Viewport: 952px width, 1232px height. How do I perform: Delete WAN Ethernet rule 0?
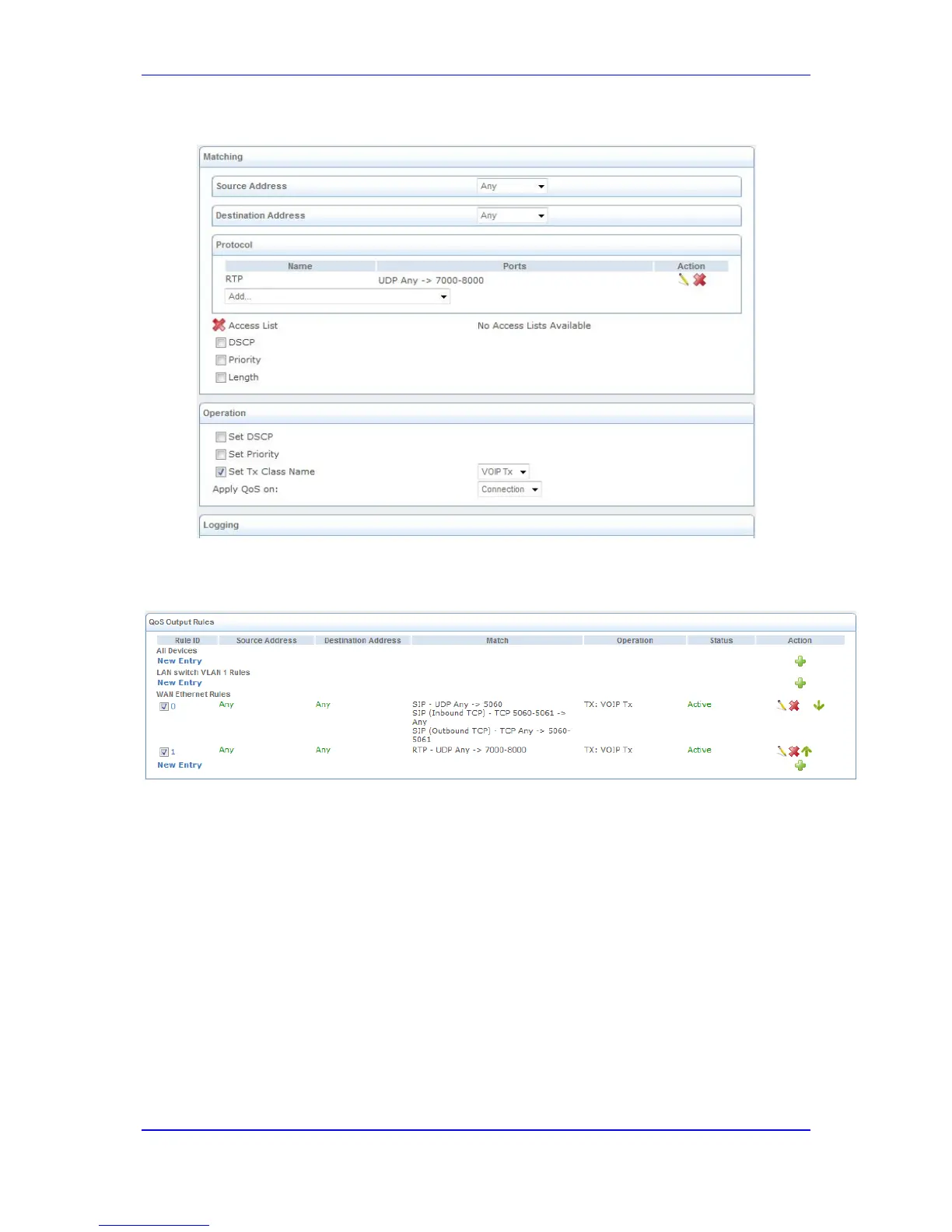(794, 705)
